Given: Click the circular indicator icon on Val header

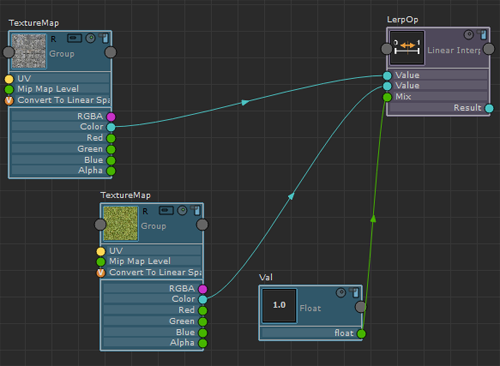Looking at the screenshot, I should (341, 293).
